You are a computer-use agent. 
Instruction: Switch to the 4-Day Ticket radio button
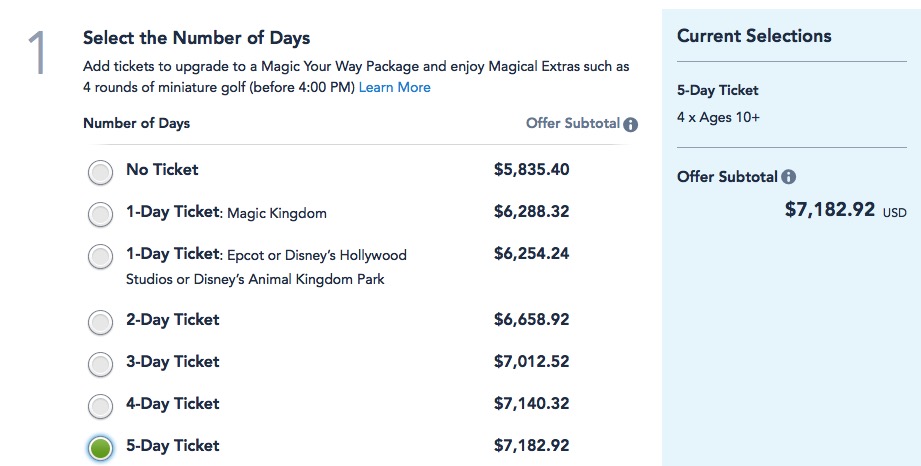100,406
